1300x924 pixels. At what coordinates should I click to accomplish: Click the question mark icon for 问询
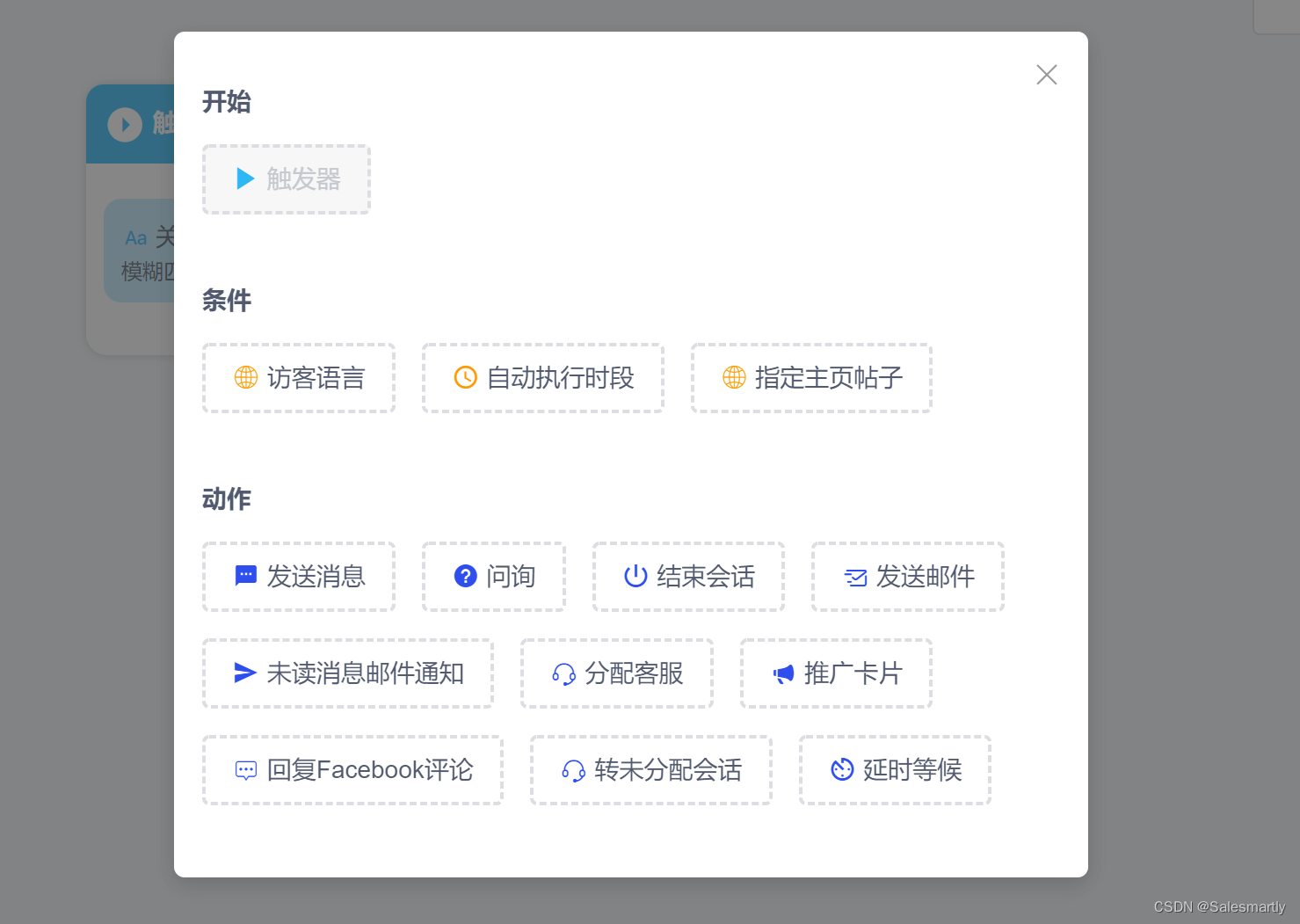tap(465, 576)
